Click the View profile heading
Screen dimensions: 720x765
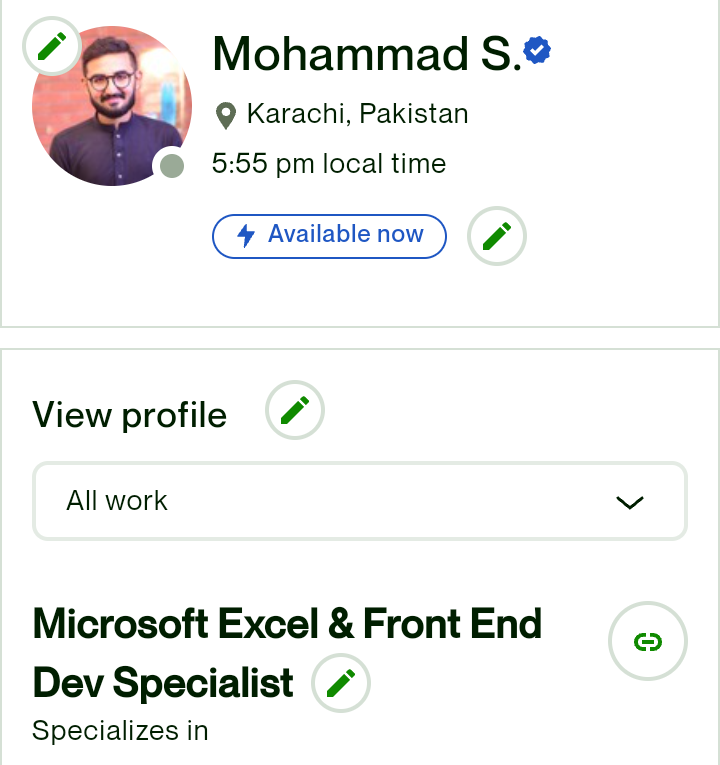tap(129, 415)
